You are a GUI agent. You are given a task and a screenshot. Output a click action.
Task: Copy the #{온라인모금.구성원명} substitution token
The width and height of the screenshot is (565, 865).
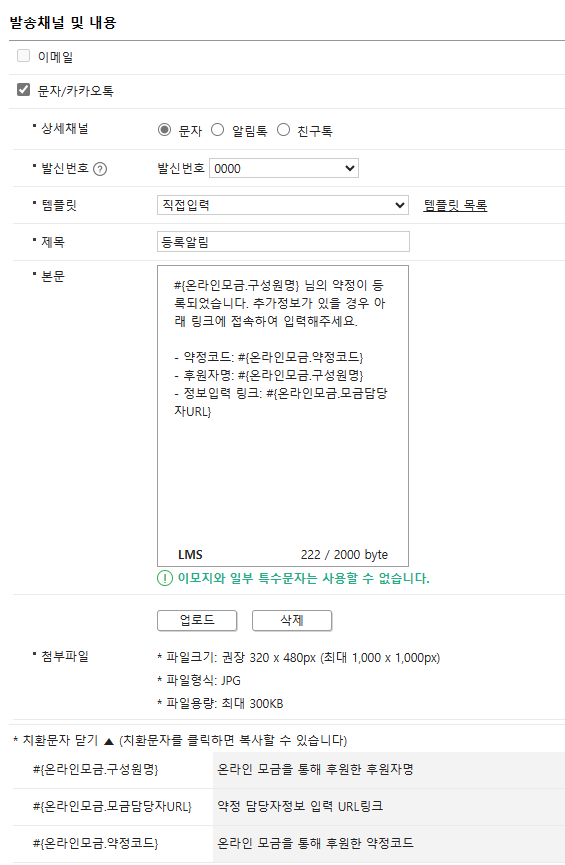pyautogui.click(x=95, y=770)
